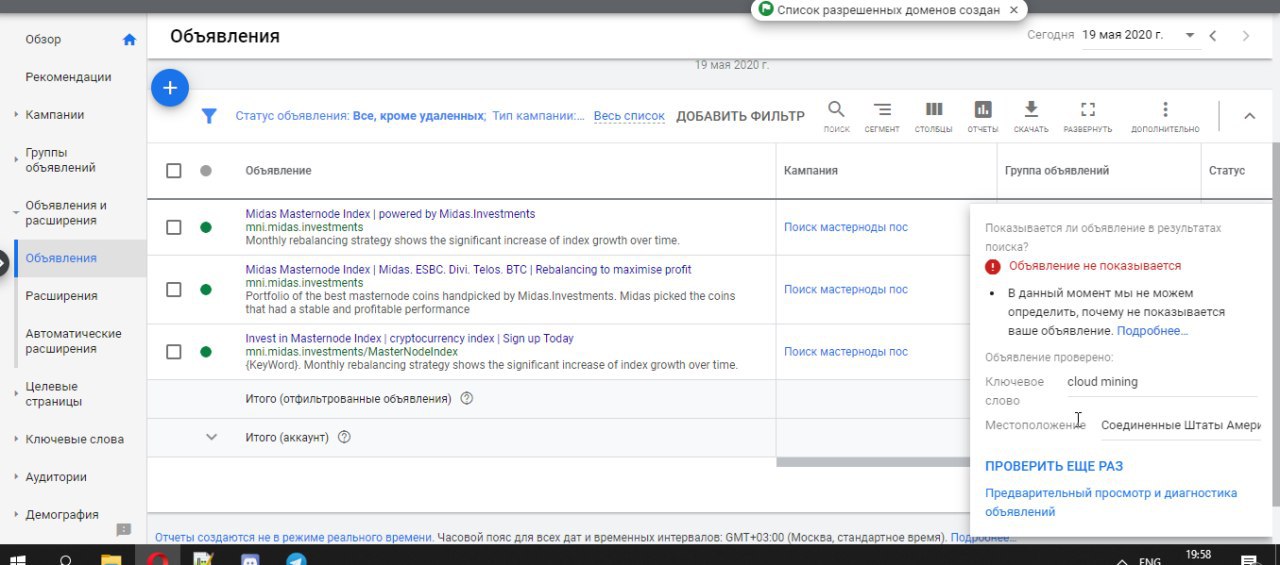Open Обзор in the sidebar
The width and height of the screenshot is (1280, 565).
[x=43, y=40]
